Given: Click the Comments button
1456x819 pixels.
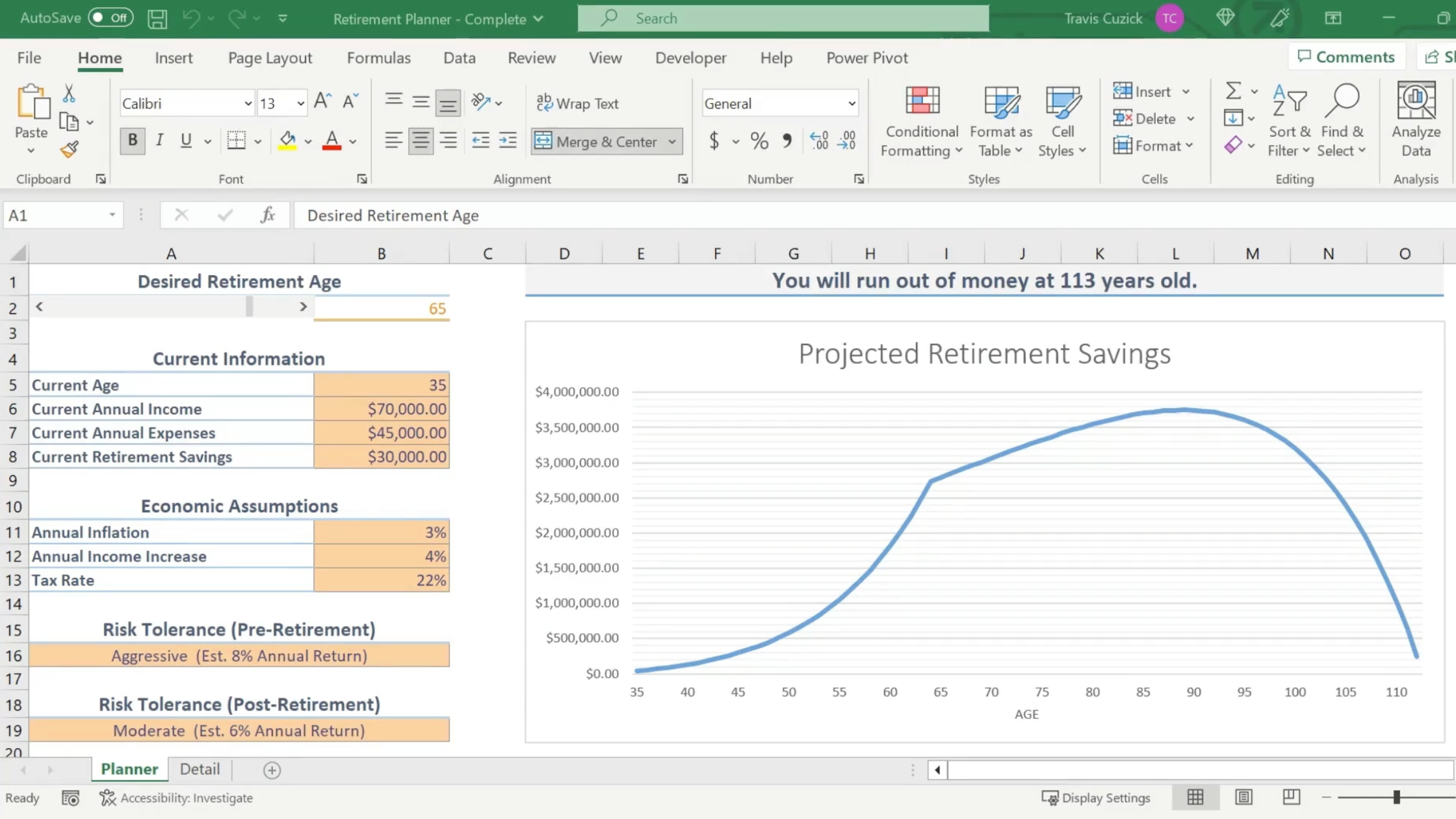Looking at the screenshot, I should [x=1346, y=57].
